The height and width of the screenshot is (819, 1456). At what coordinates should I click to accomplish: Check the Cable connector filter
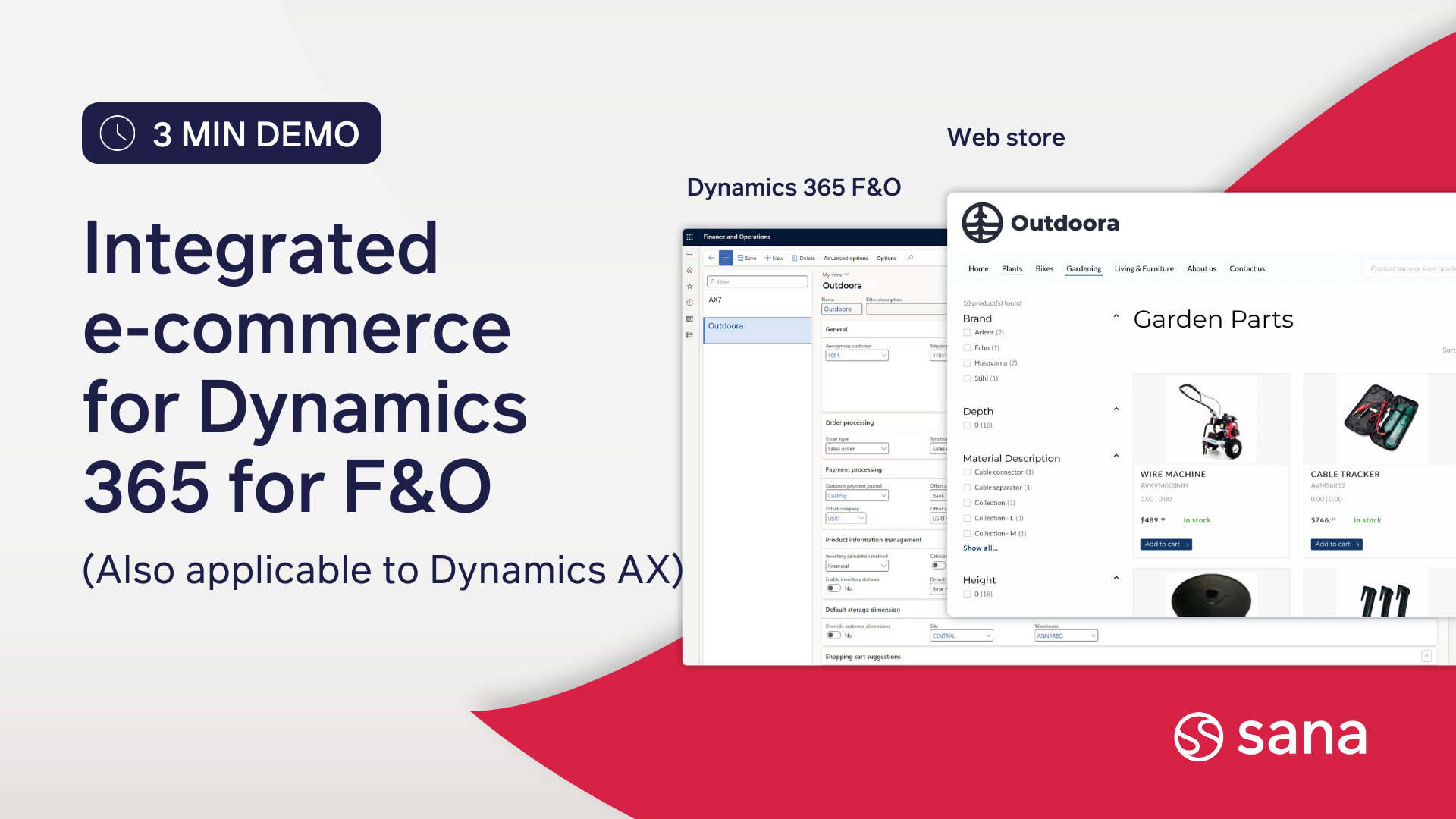967,472
